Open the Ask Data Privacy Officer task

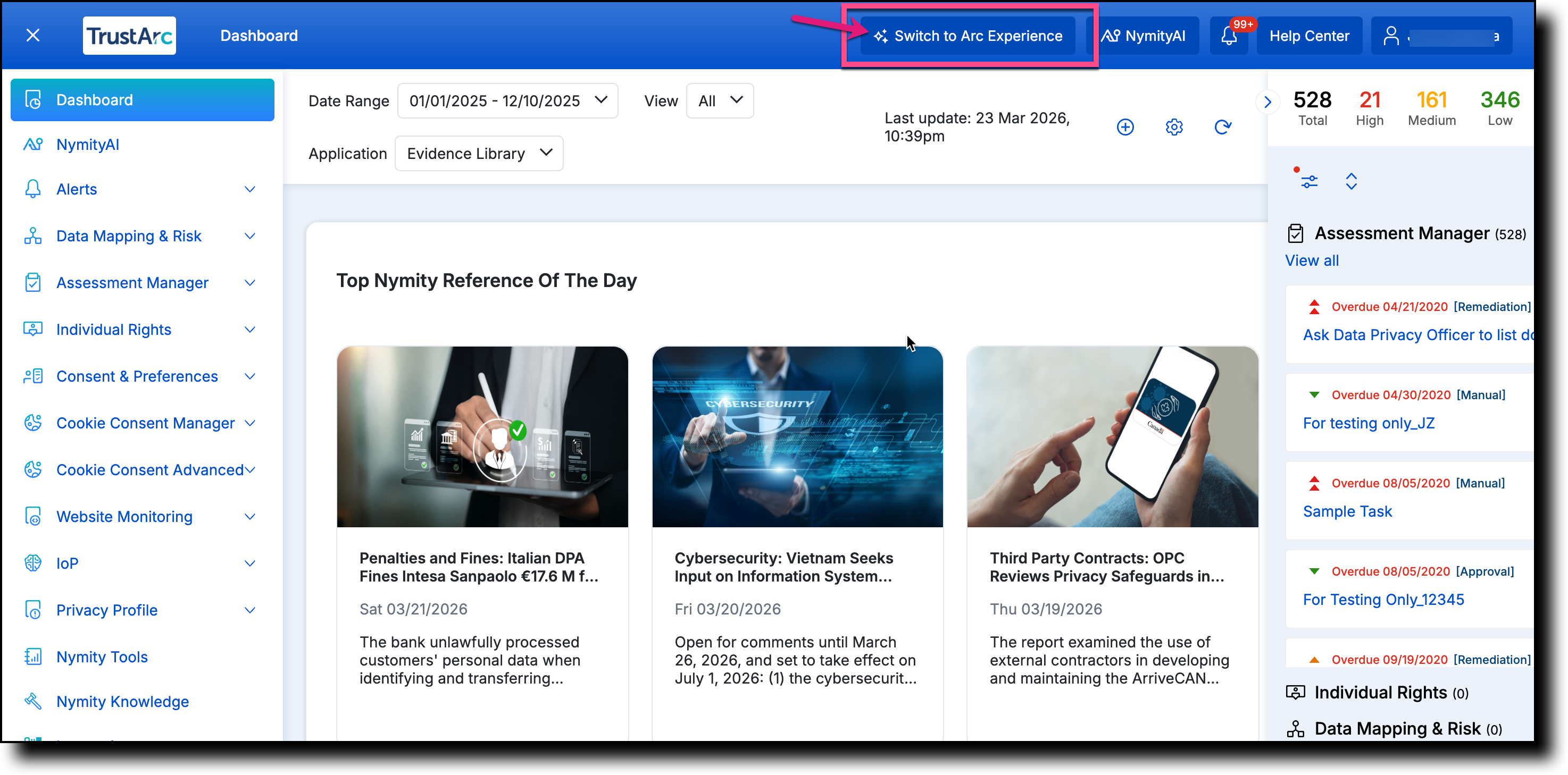tap(1418, 334)
